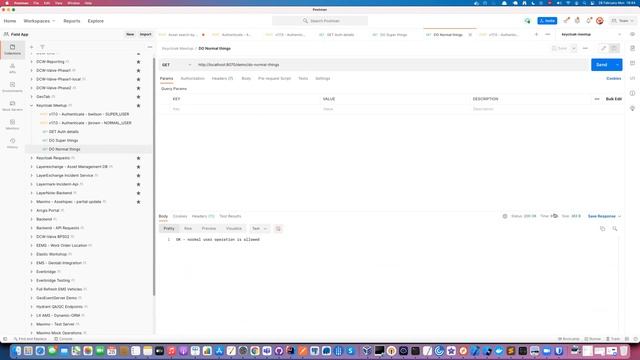Switch to the request Body tab
This screenshot has width=640, height=360.
tap(246, 78)
